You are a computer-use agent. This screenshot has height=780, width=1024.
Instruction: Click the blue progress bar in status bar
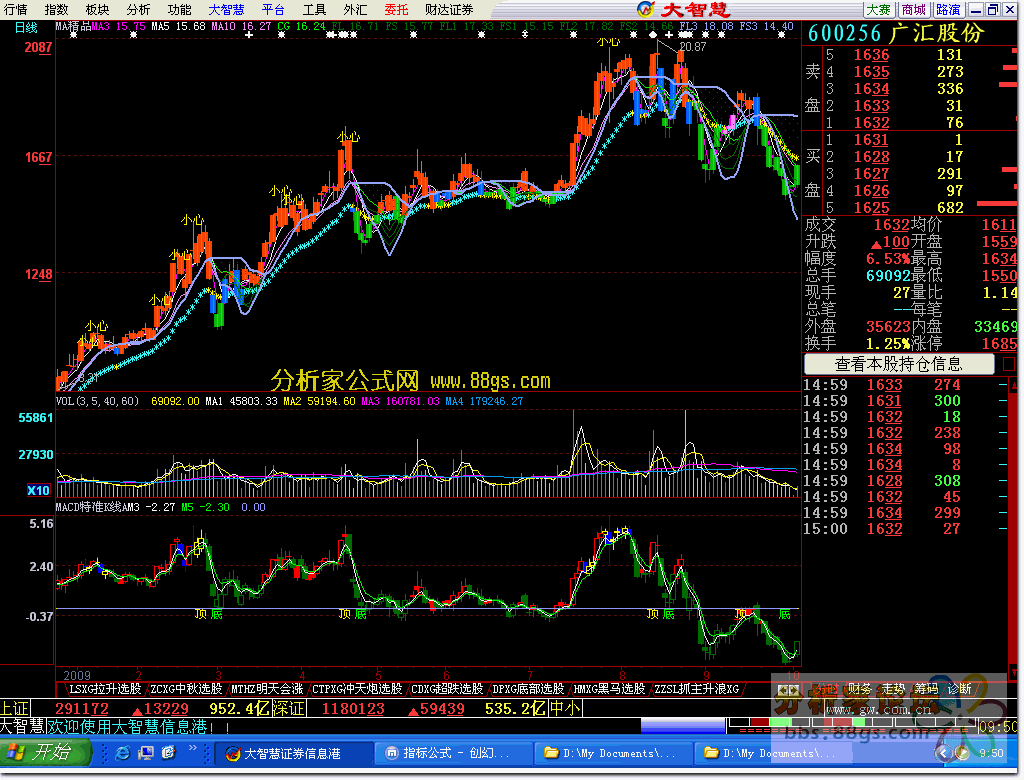[683, 726]
